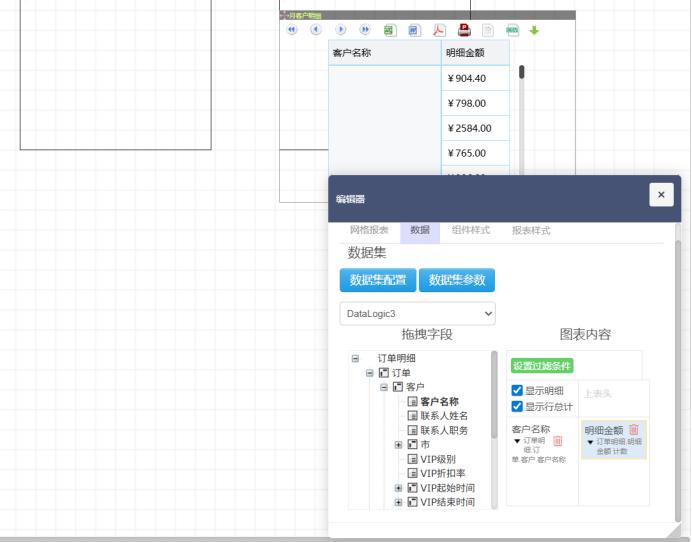Select VIP折扣率 label in tree
Image resolution: width=692 pixels, height=542 pixels.
pyautogui.click(x=443, y=473)
